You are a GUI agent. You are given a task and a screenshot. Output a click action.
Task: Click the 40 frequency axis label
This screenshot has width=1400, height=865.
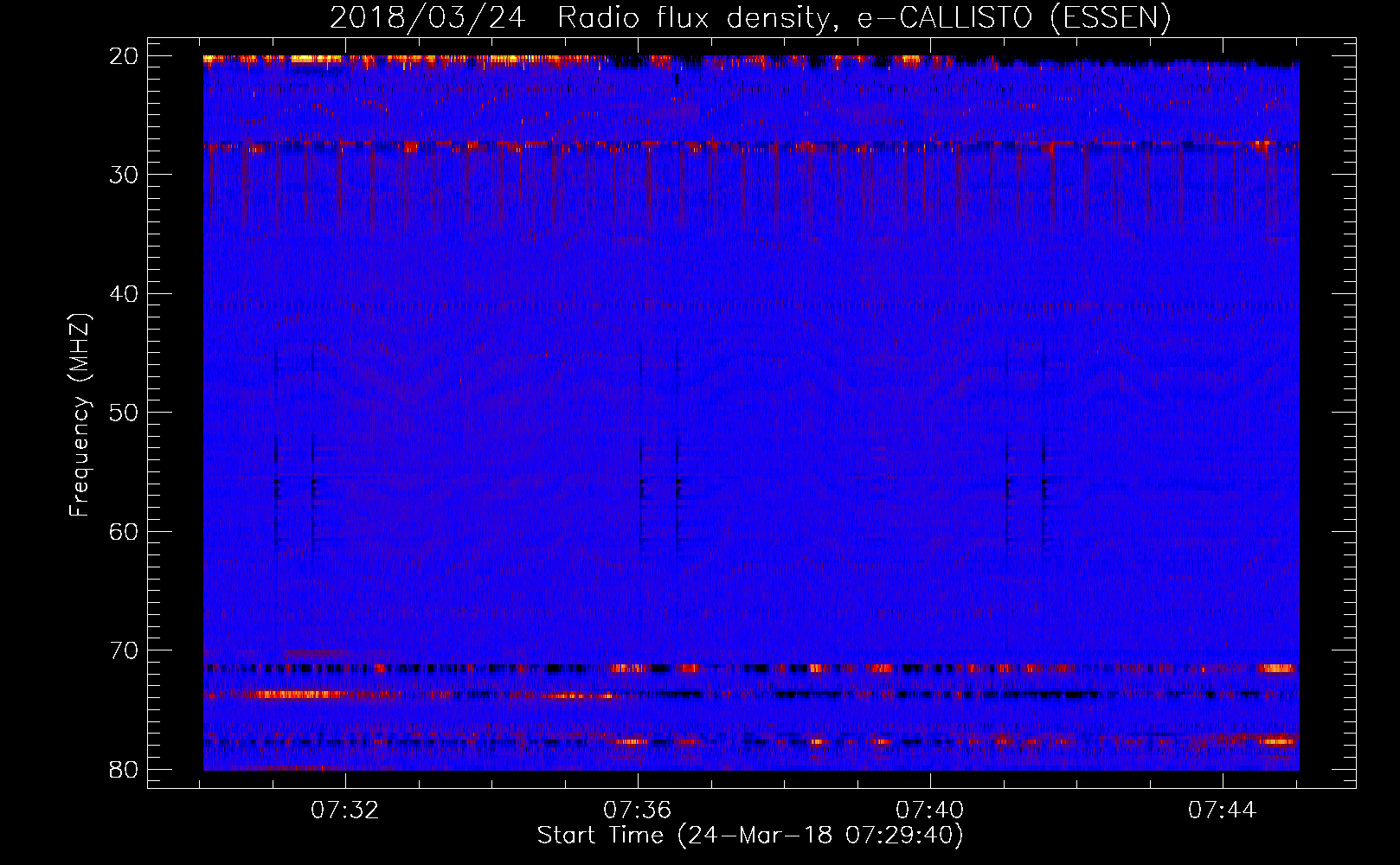pos(125,294)
